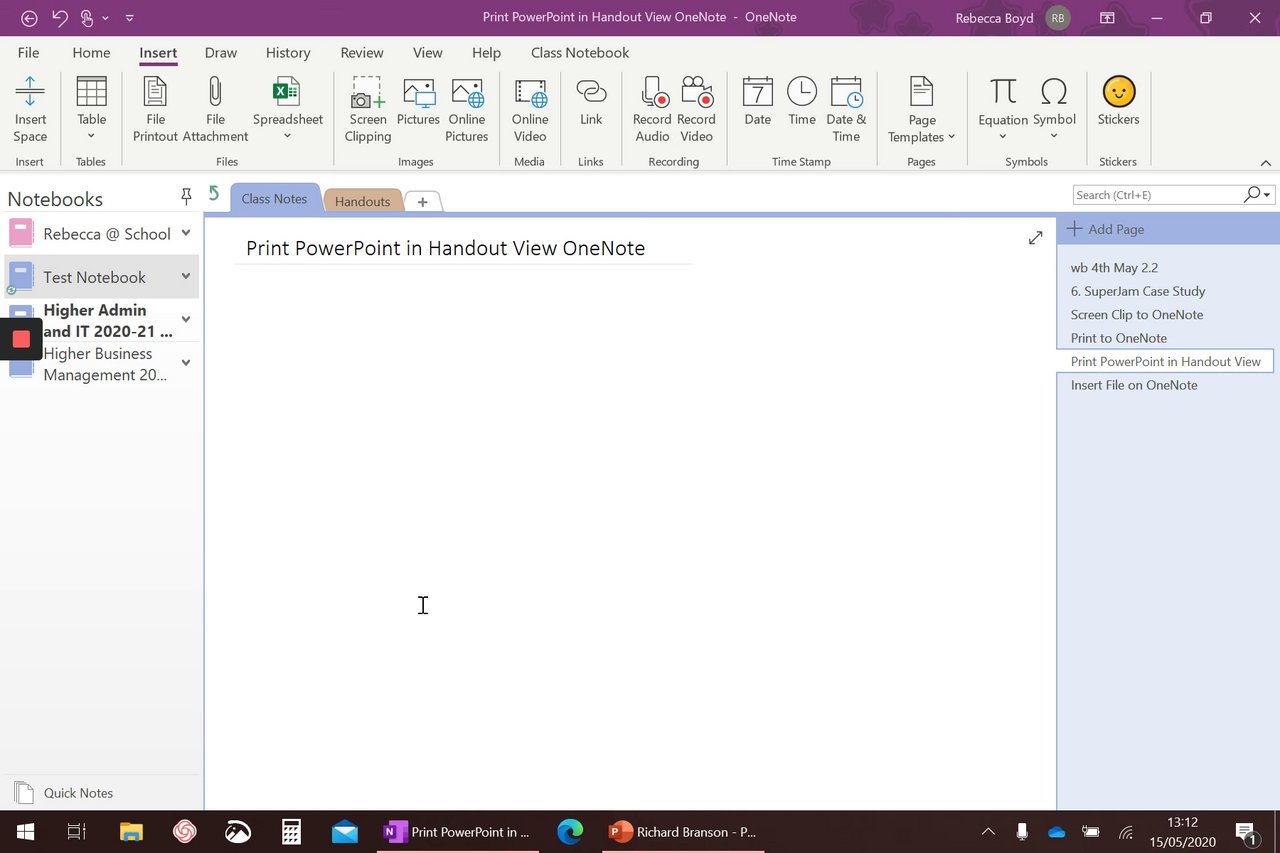Insert a Symbol
1280x853 pixels.
(x=1054, y=100)
